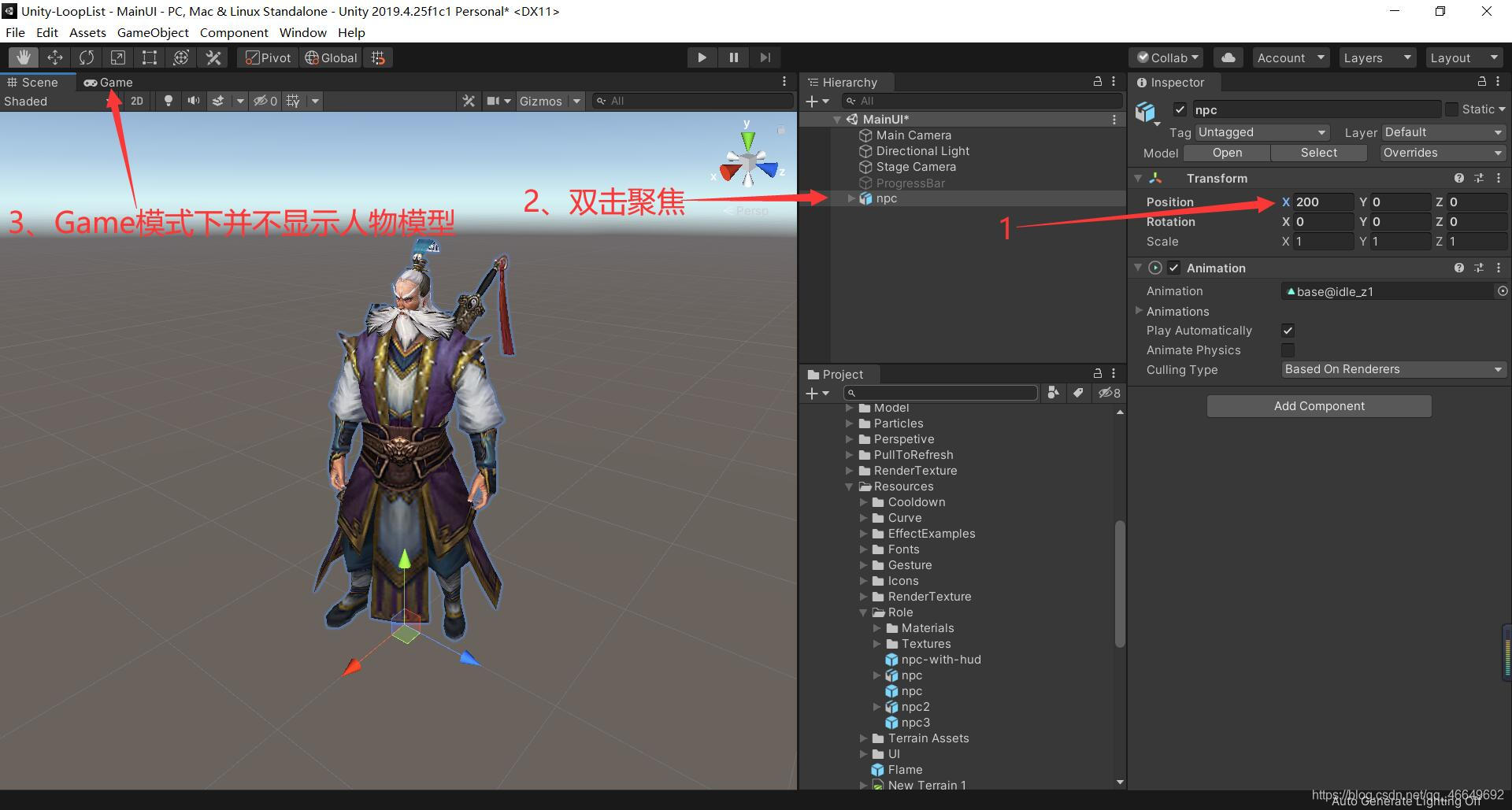Open the Overrides dropdown
This screenshot has width=1512, height=810.
point(1443,153)
